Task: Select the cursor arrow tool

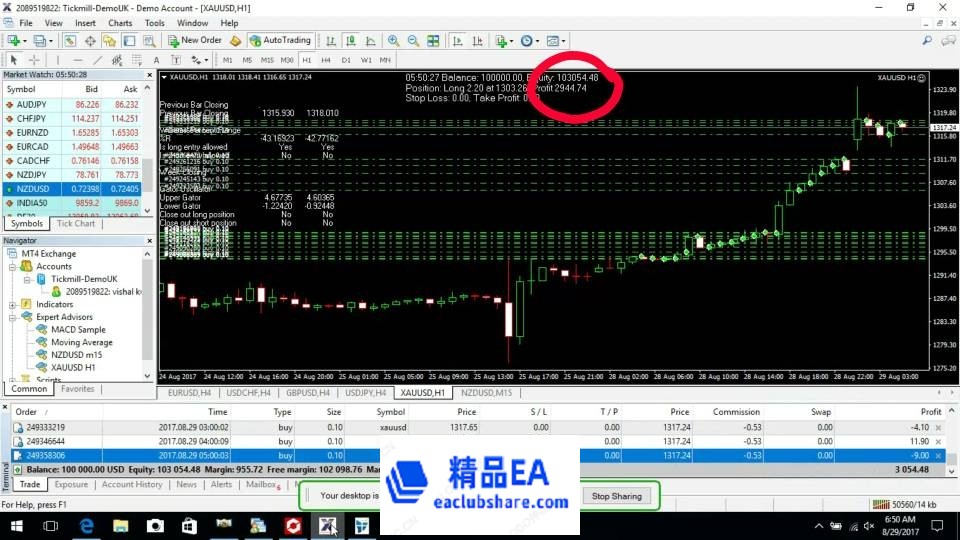Action: (x=13, y=60)
